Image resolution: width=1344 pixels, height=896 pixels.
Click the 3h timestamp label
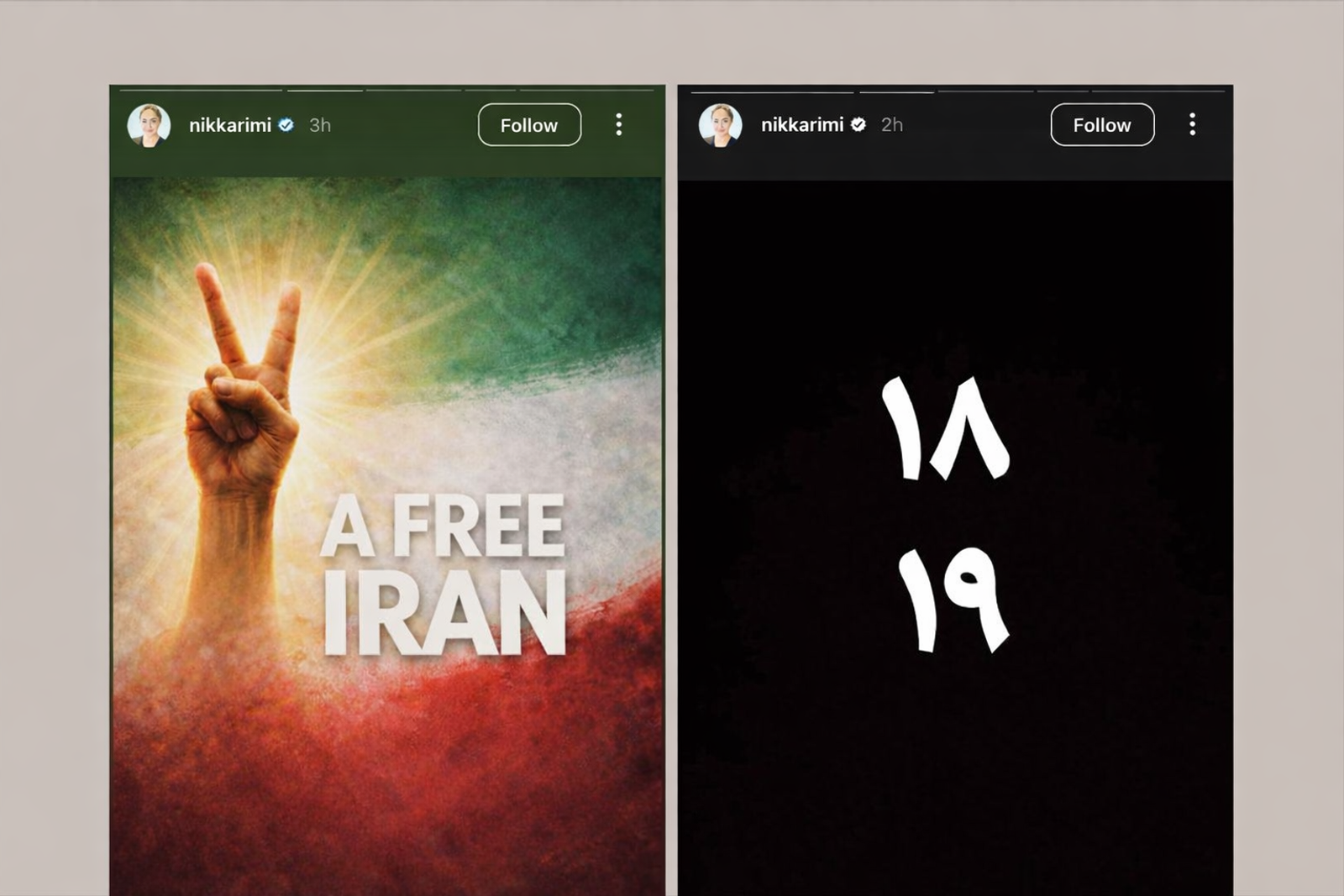click(320, 125)
